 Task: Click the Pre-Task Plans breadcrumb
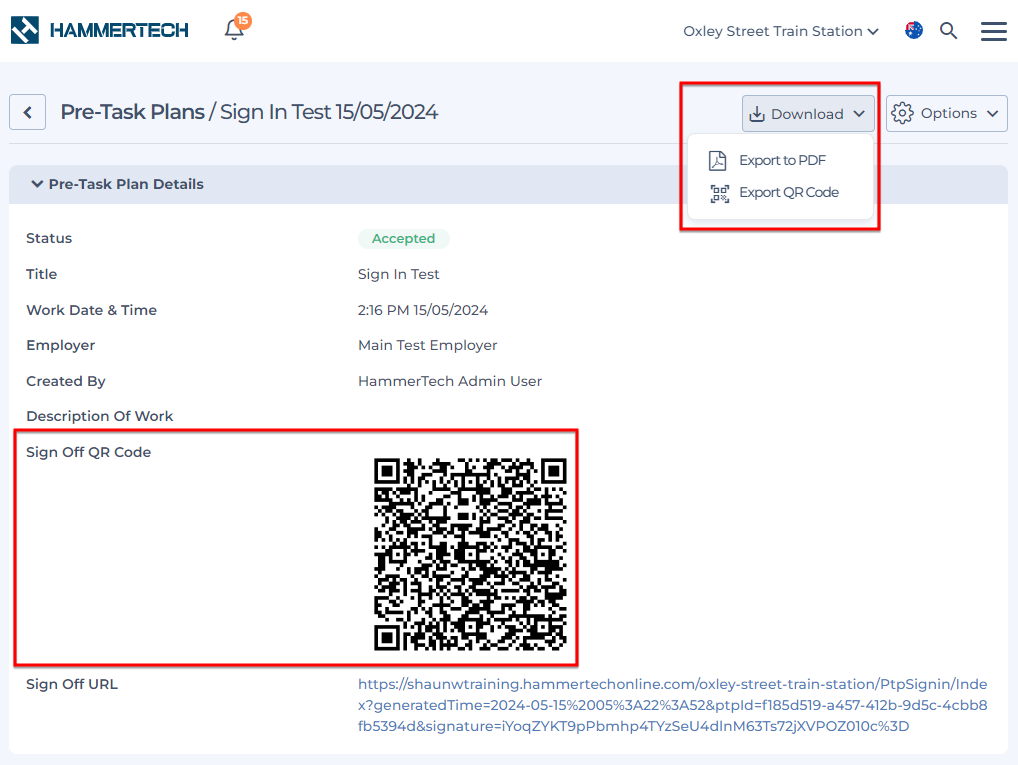(x=132, y=112)
